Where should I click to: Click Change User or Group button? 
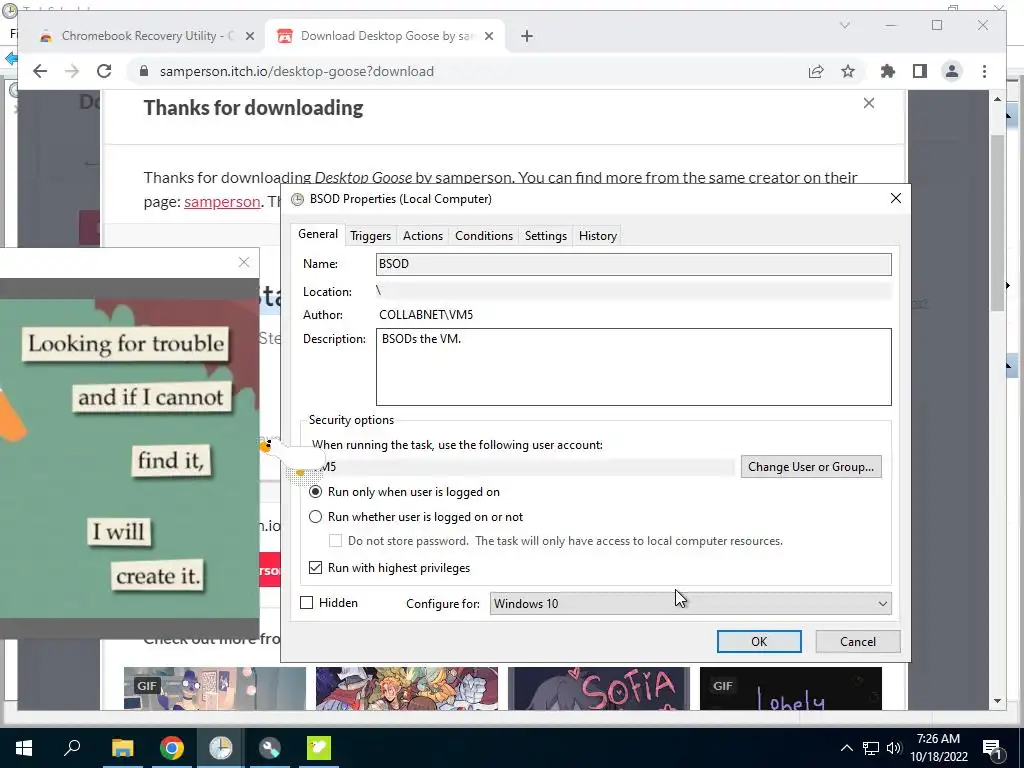pyautogui.click(x=811, y=467)
